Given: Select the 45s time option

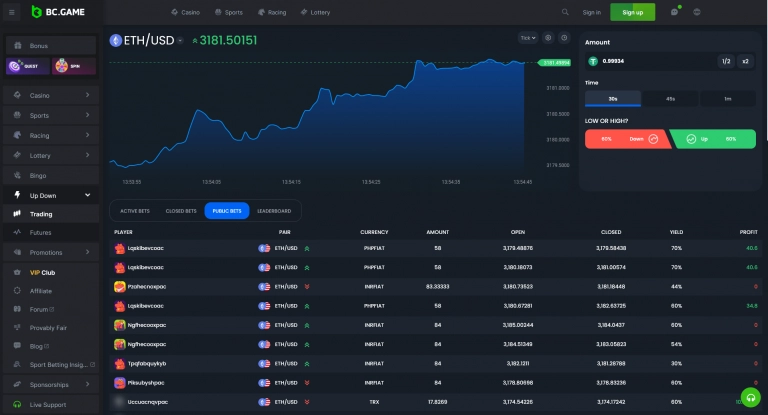Looking at the screenshot, I should pos(670,98).
